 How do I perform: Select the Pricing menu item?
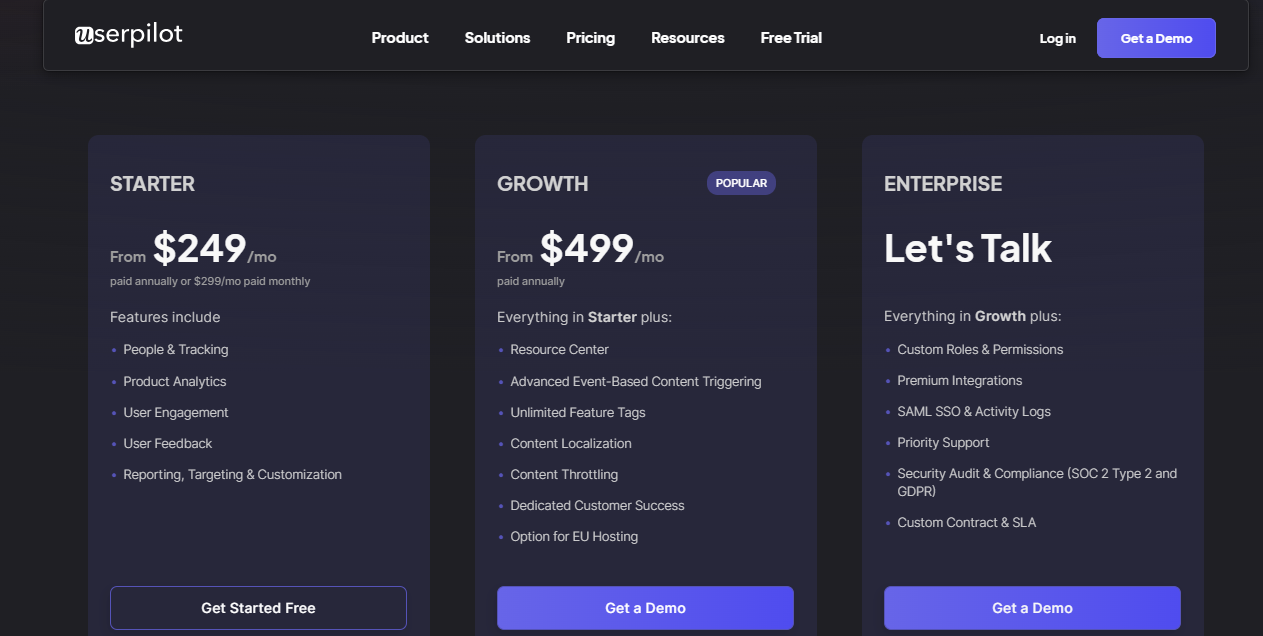(x=590, y=38)
